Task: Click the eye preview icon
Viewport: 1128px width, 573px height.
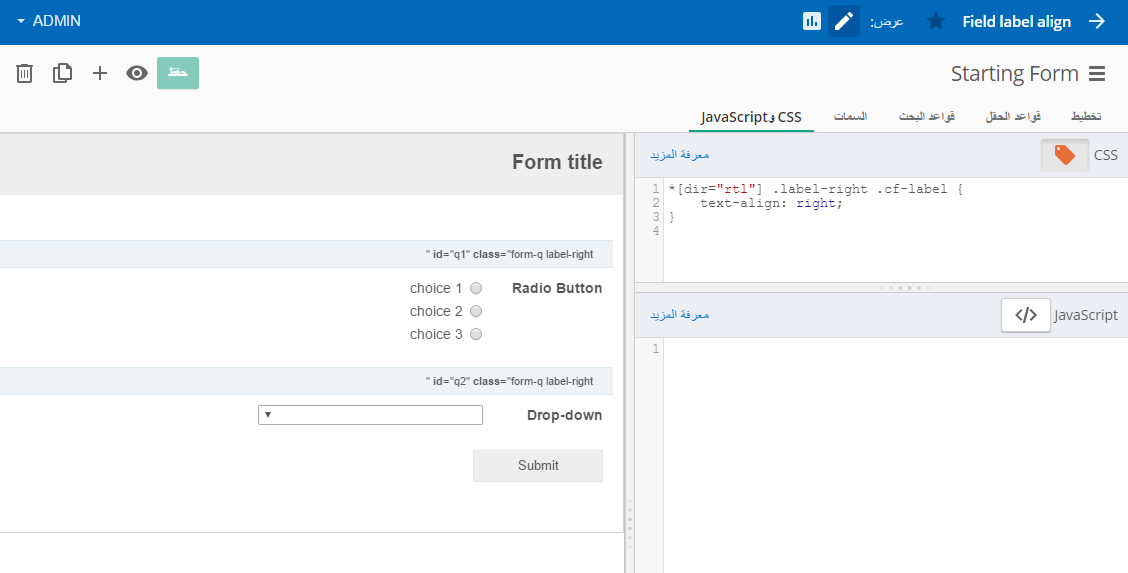Action: click(137, 73)
